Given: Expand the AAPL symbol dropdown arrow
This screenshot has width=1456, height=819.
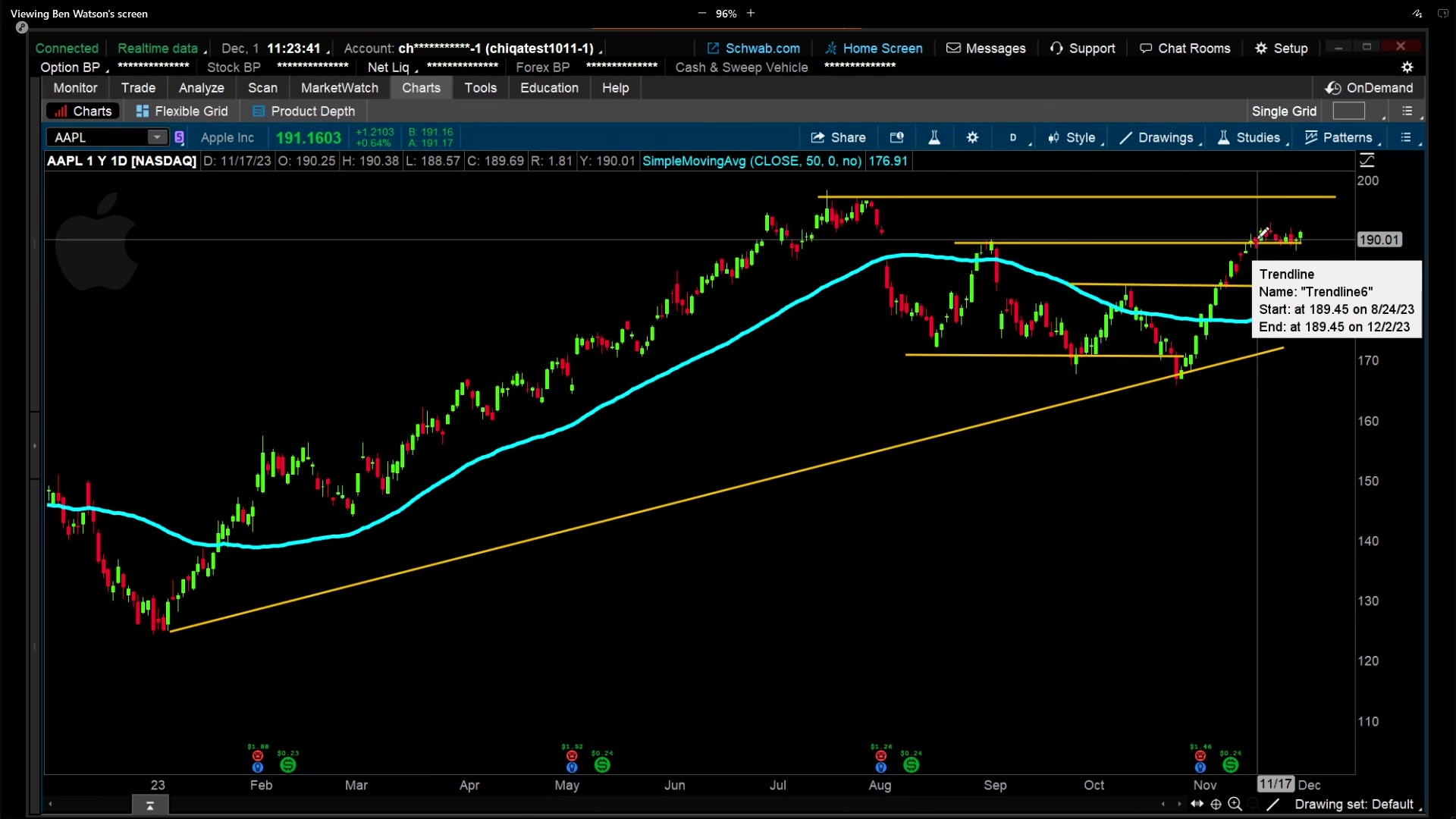Looking at the screenshot, I should (157, 137).
